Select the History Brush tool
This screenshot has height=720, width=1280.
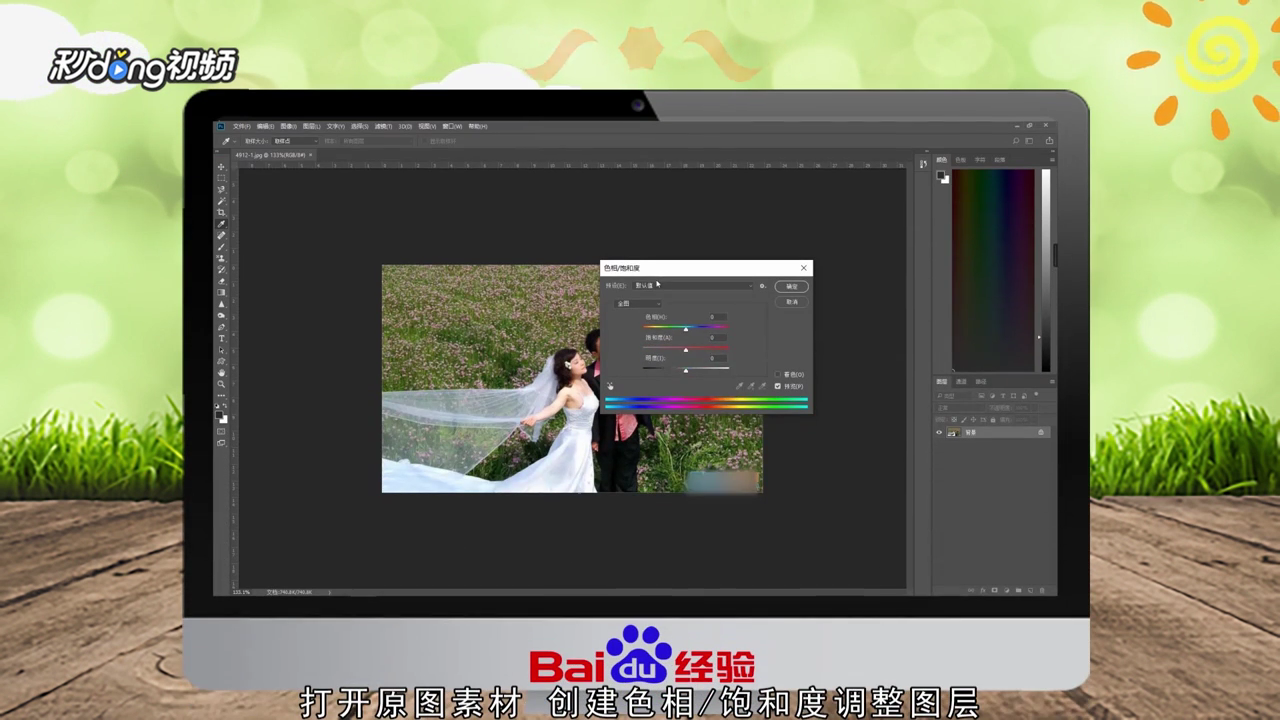tap(221, 270)
